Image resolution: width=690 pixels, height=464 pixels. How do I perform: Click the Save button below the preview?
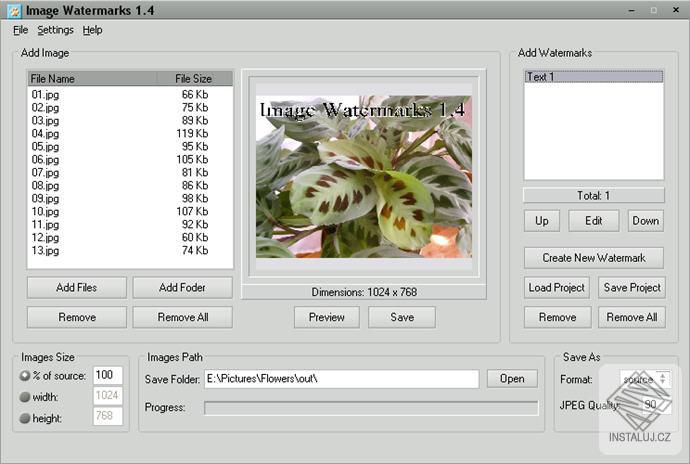[402, 317]
